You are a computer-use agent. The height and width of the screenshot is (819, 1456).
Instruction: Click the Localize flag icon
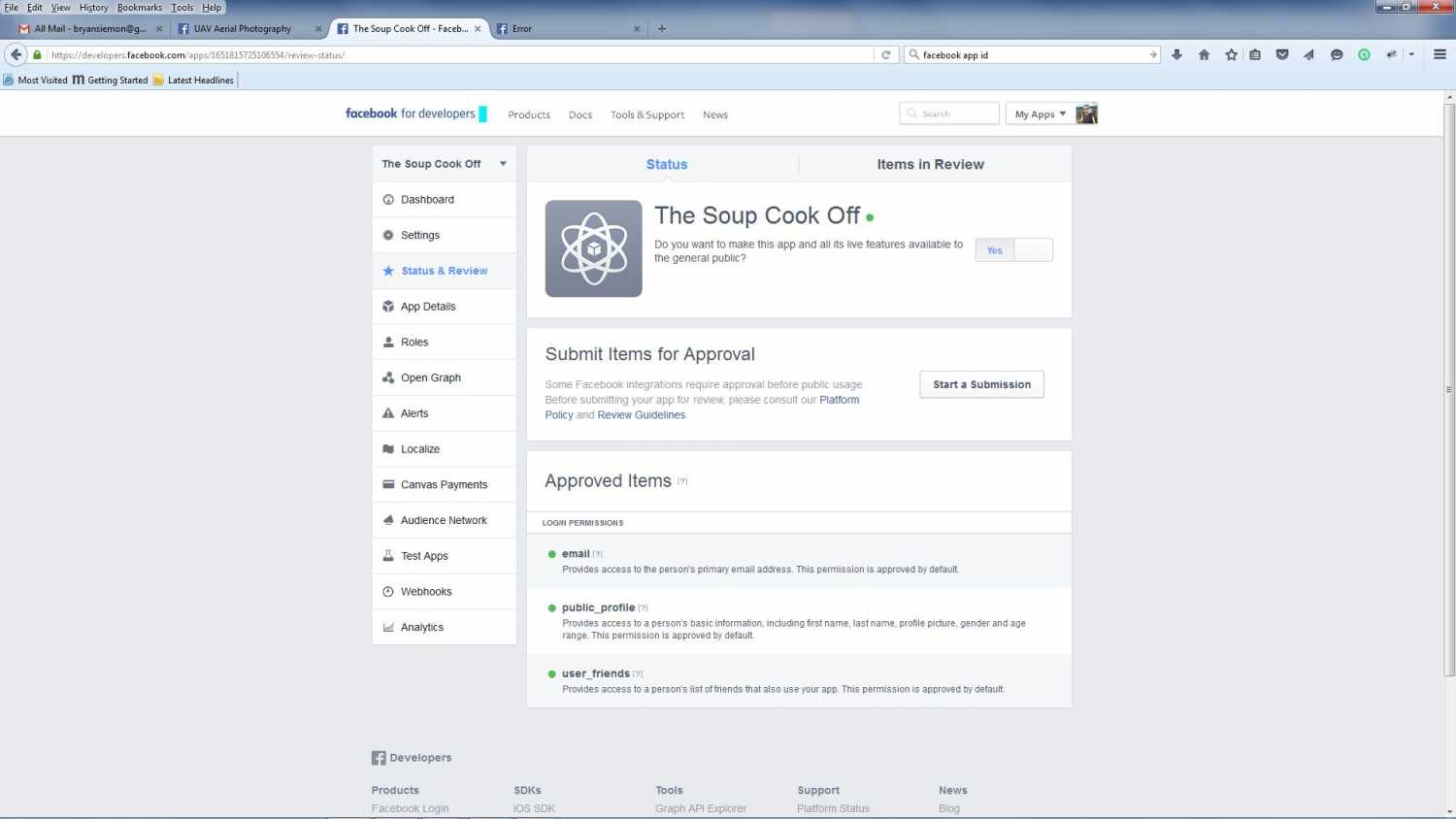(388, 449)
